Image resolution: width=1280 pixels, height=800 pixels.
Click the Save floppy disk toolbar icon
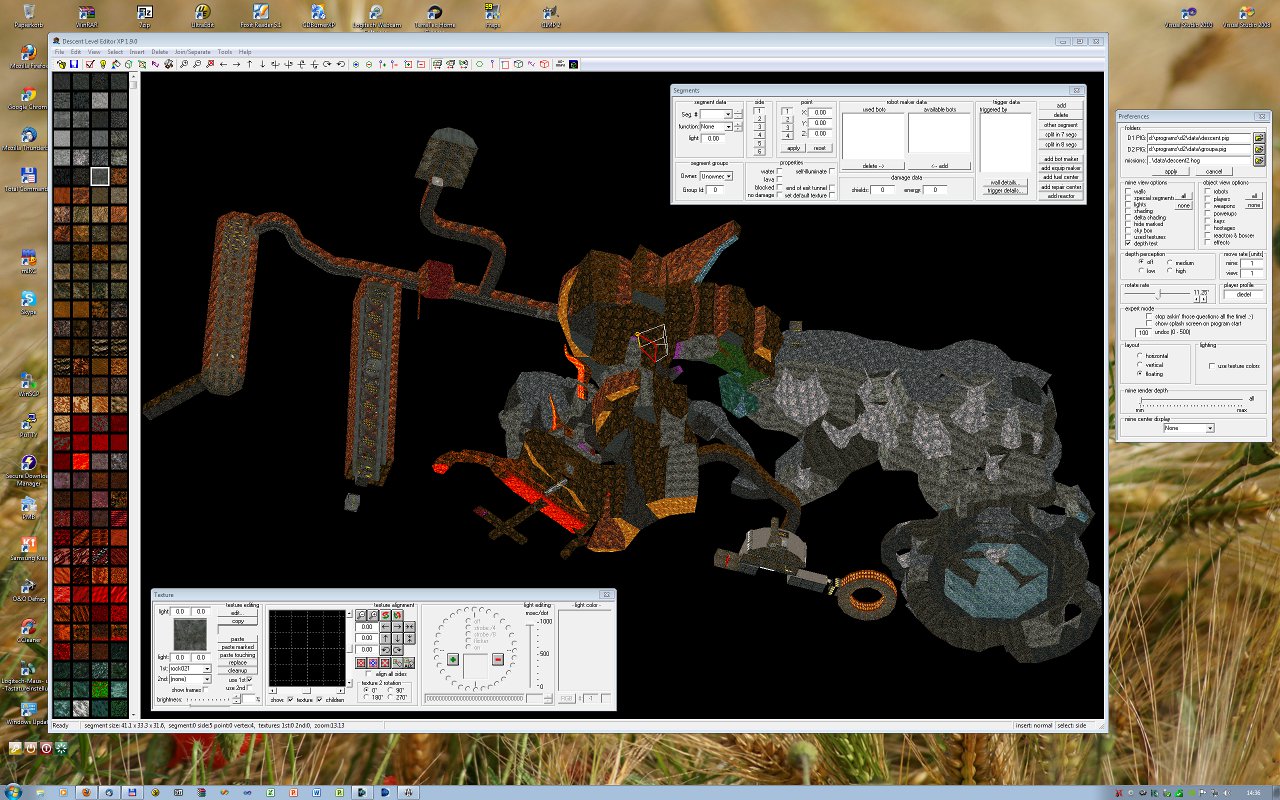pyautogui.click(x=74, y=64)
